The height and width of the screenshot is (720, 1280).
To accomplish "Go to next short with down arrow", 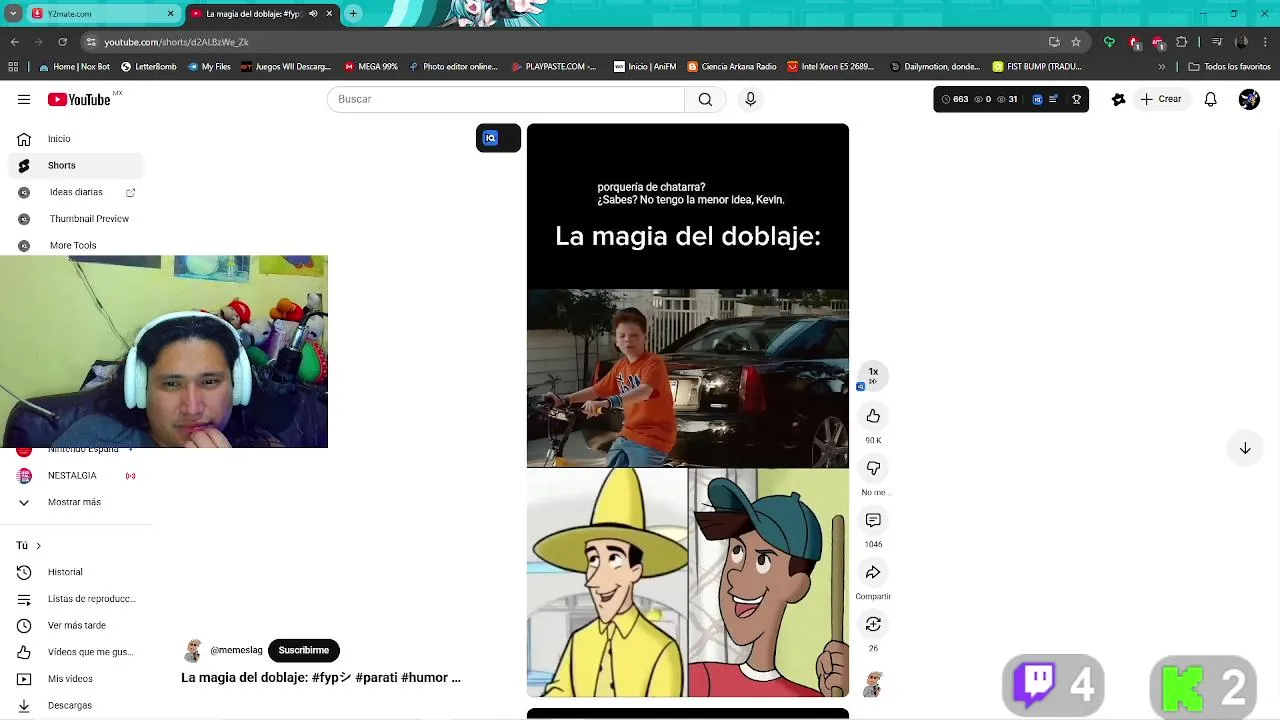I will [1245, 449].
